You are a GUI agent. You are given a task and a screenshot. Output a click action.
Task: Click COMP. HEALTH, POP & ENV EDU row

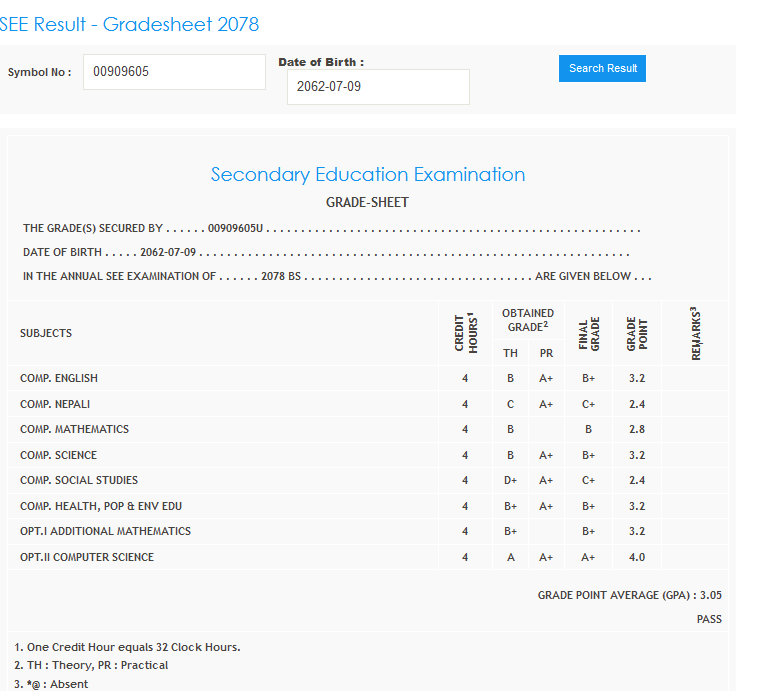tap(99, 506)
